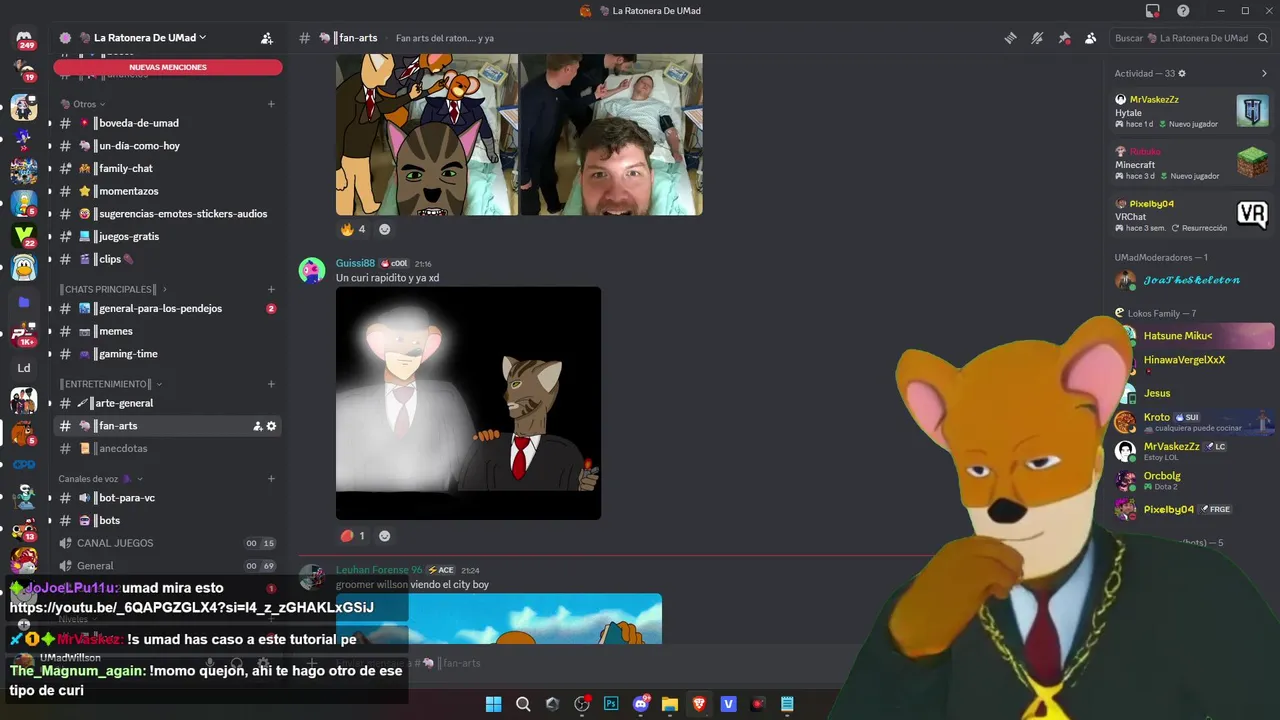Open the hospital selfie photo attachment

[x=611, y=134]
